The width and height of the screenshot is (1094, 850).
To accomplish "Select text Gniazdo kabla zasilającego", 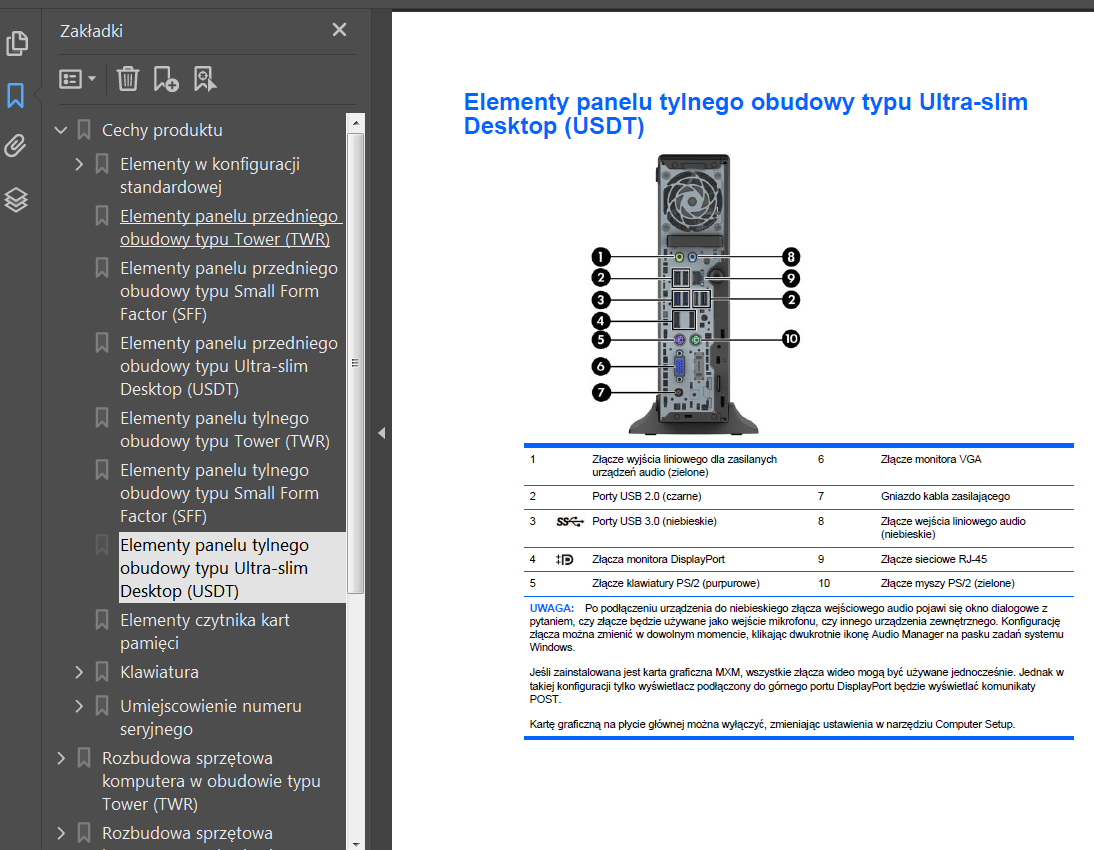I will tap(945, 496).
